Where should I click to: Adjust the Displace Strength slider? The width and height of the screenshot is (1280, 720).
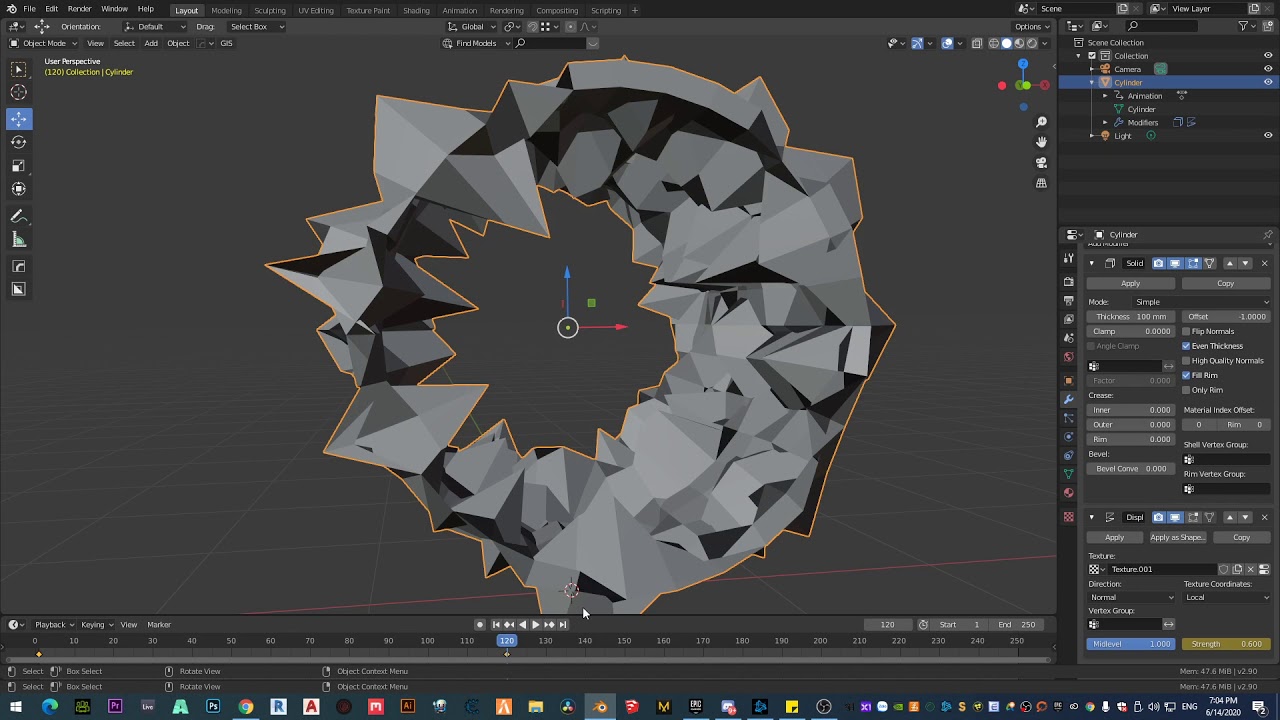click(1226, 644)
